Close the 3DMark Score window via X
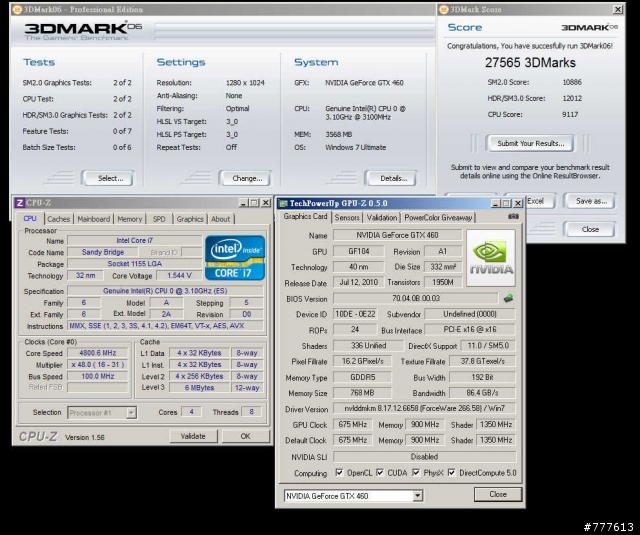This screenshot has width=640, height=535. (x=618, y=9)
